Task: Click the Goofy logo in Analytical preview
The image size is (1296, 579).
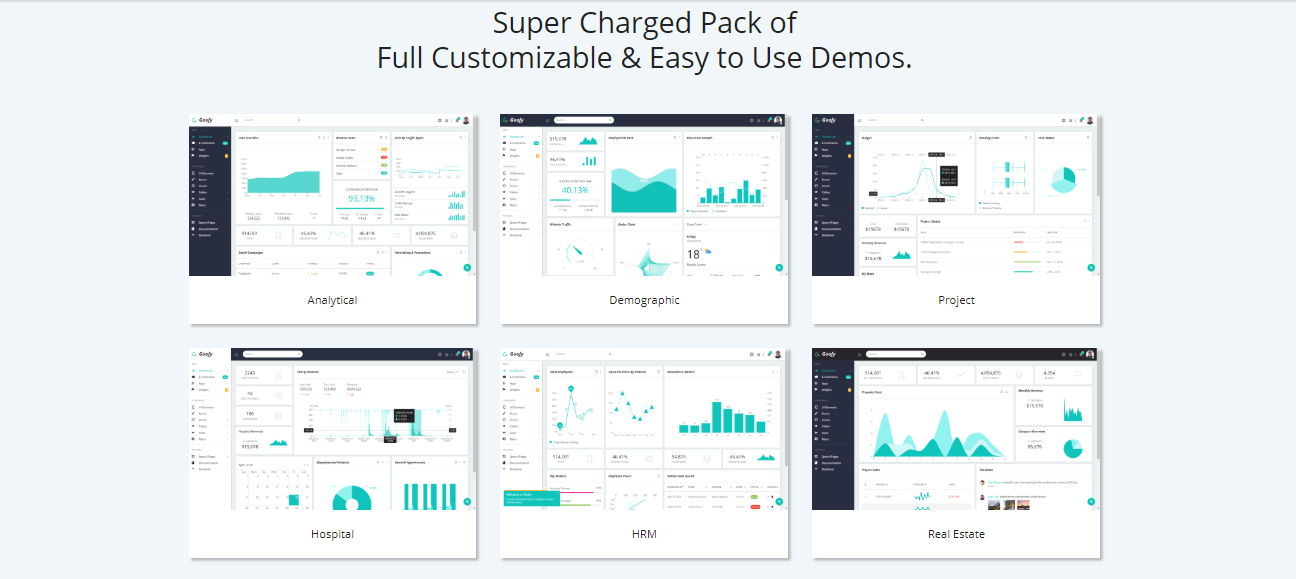Action: (206, 120)
